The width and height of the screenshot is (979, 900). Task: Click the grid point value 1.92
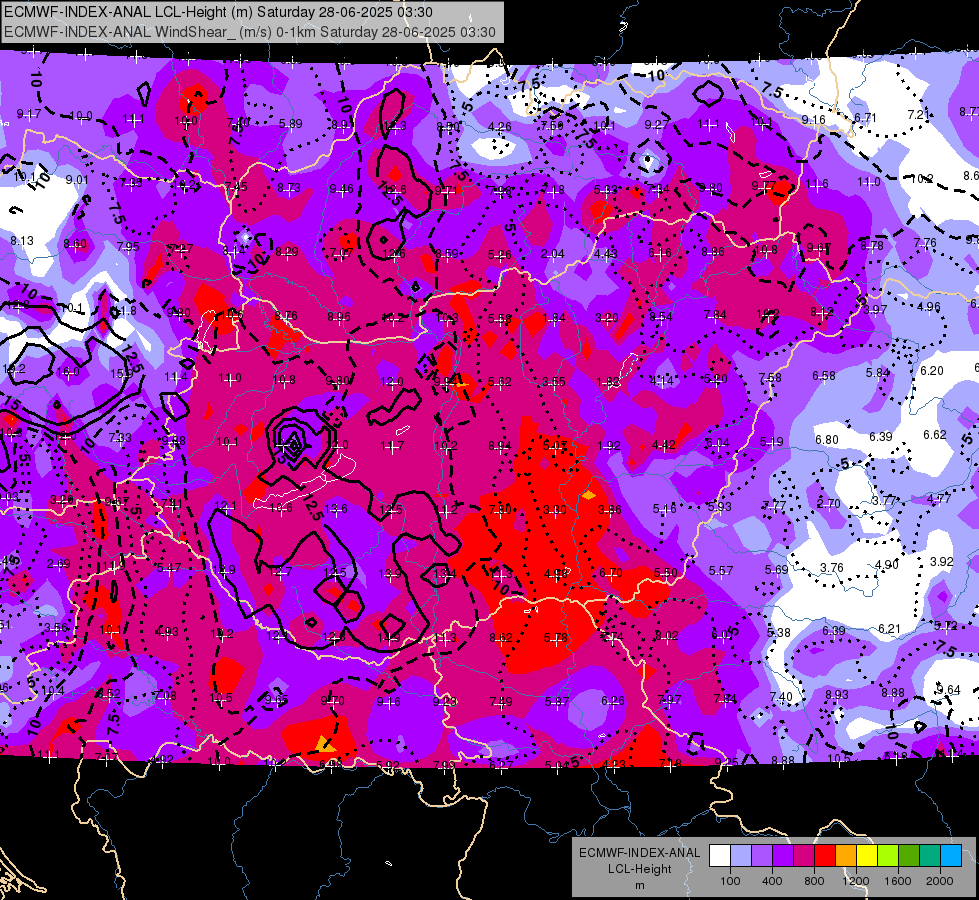(x=609, y=446)
